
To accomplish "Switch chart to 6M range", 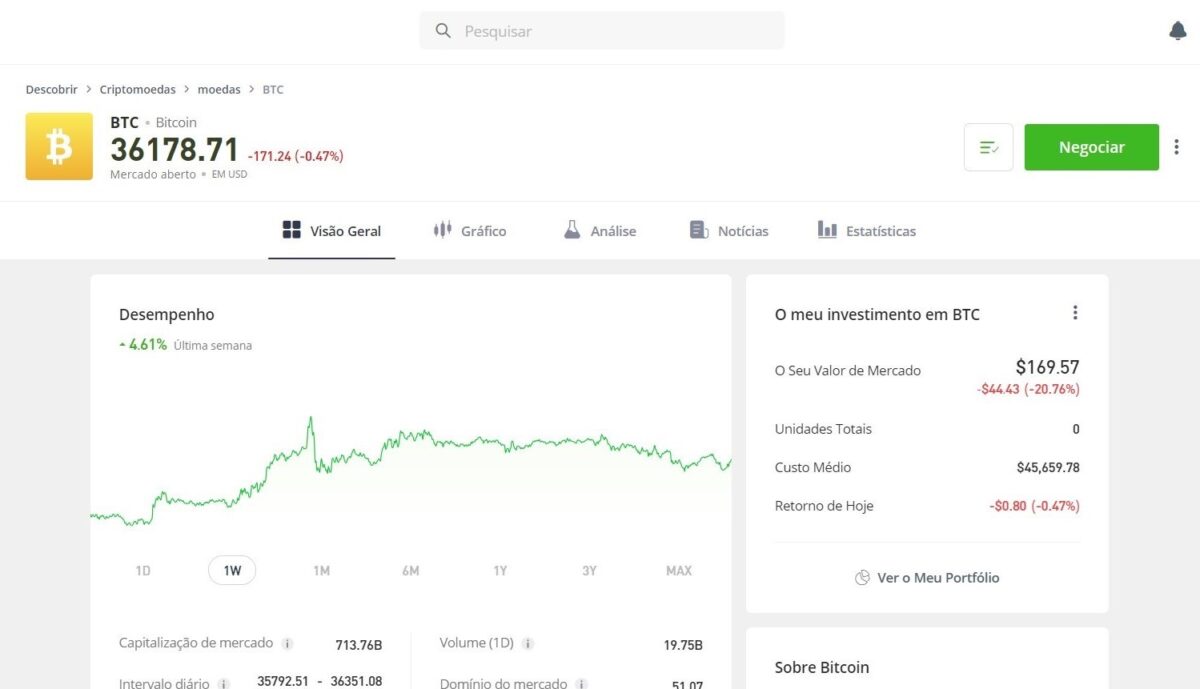I will pos(411,571).
